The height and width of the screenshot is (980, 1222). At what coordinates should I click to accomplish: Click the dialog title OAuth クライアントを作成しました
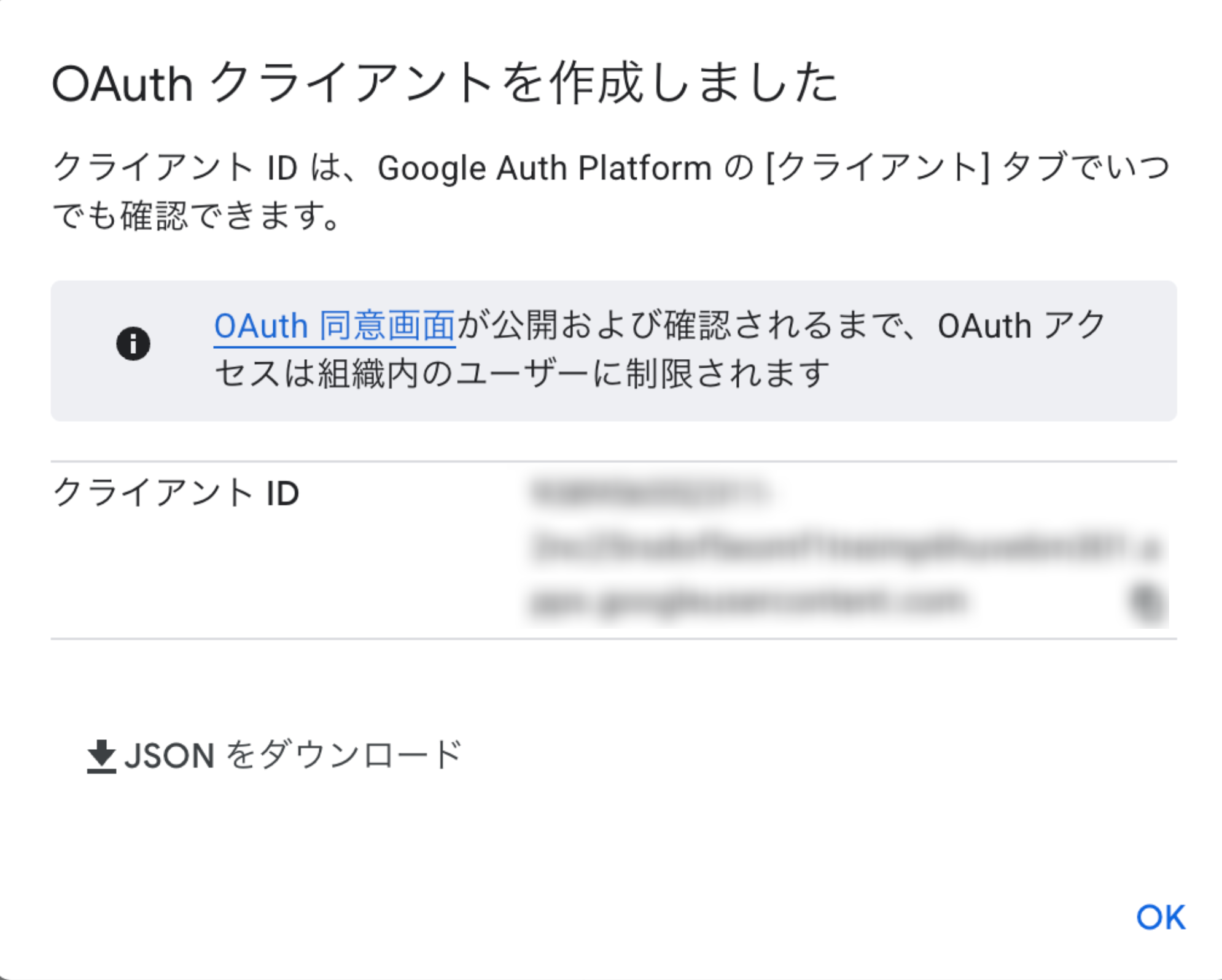[x=445, y=83]
